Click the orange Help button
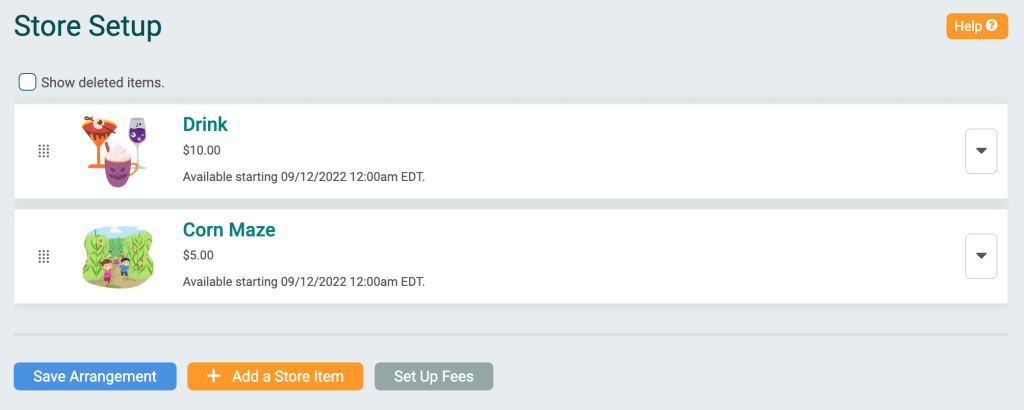 click(x=977, y=26)
